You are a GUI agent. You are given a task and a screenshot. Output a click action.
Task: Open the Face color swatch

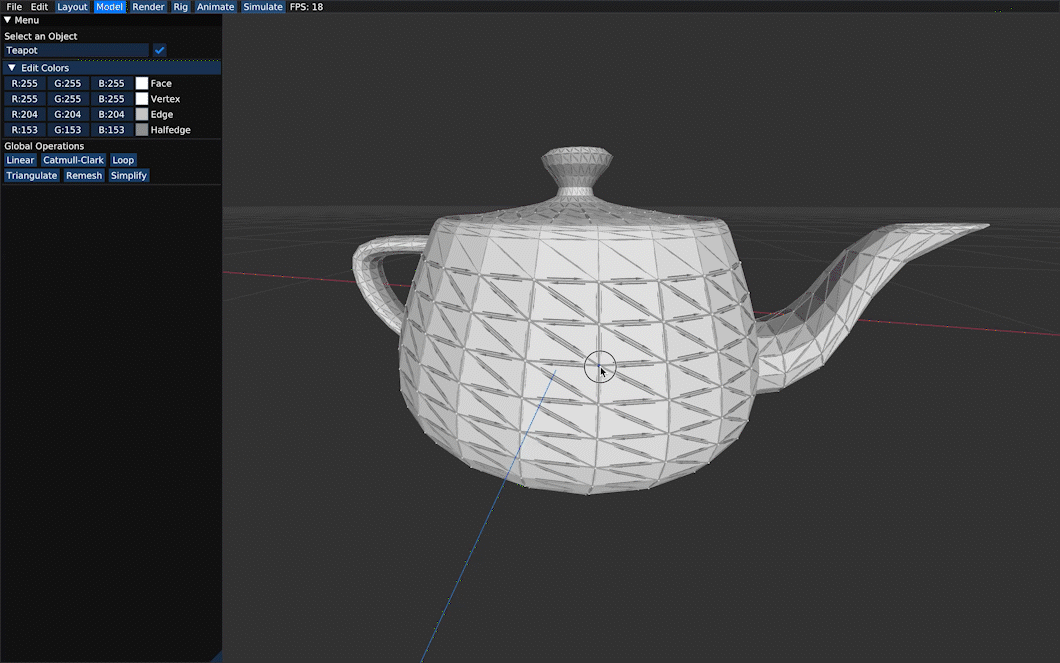click(x=141, y=83)
